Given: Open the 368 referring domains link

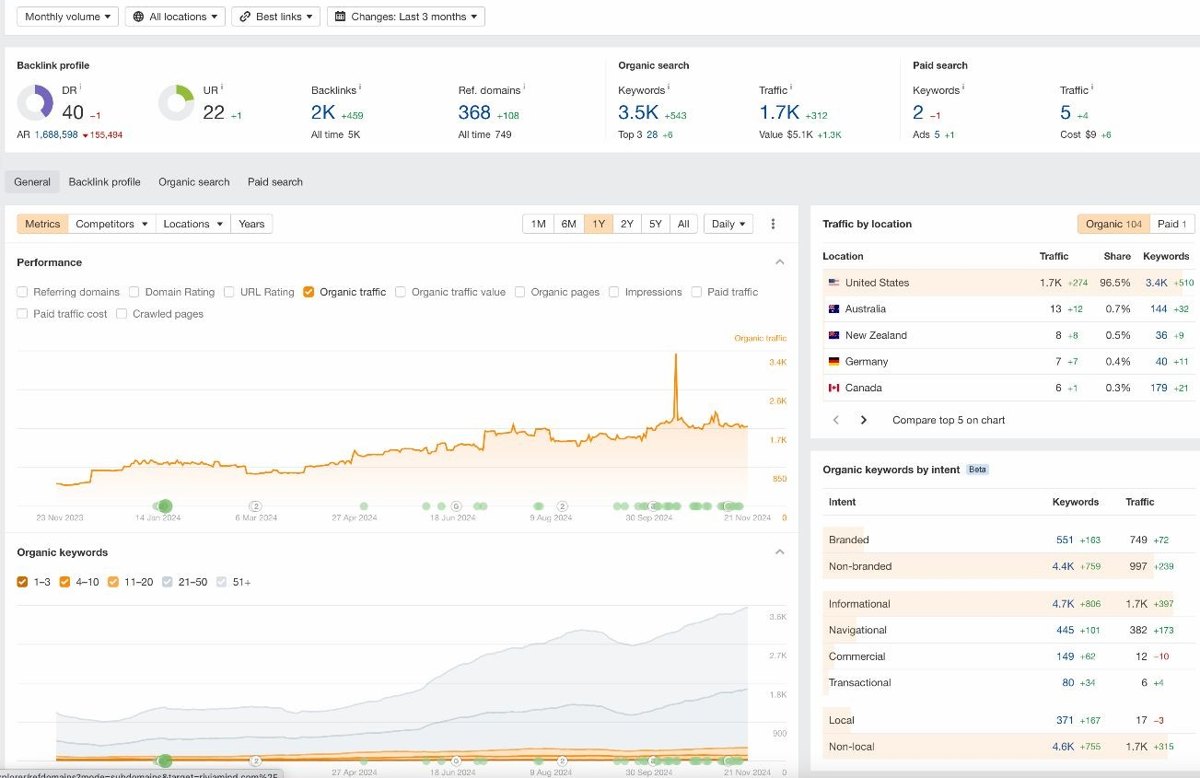Looking at the screenshot, I should coord(475,113).
